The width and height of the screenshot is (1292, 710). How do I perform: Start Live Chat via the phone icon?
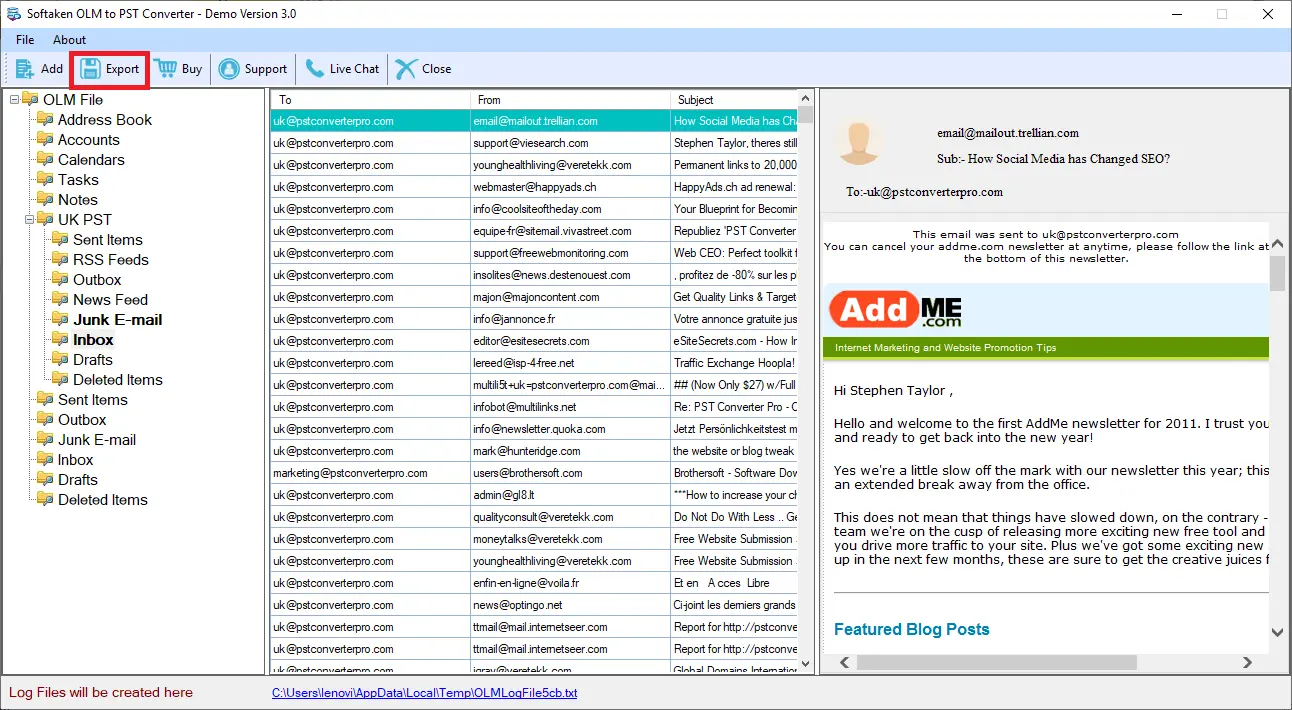coord(314,69)
